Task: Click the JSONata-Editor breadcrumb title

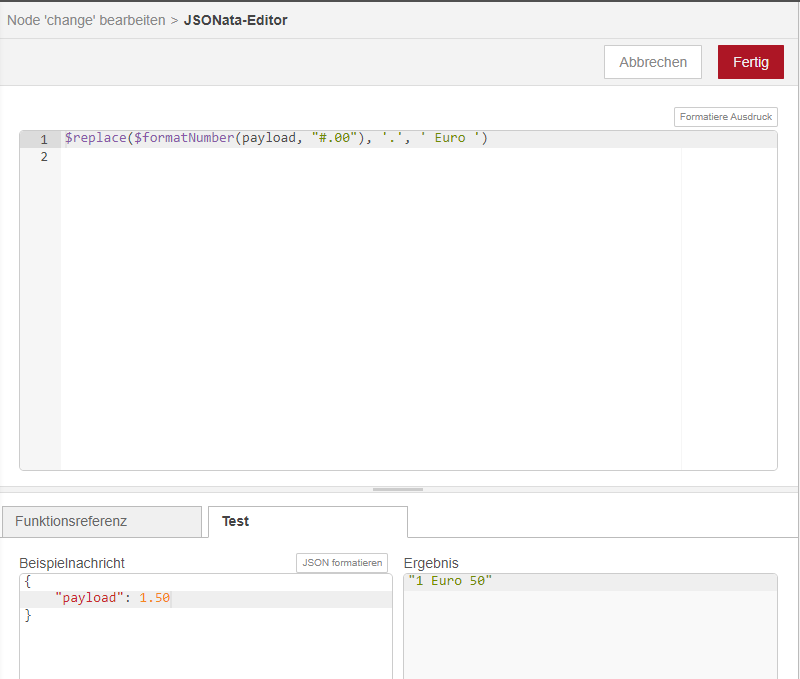Action: coord(235,20)
